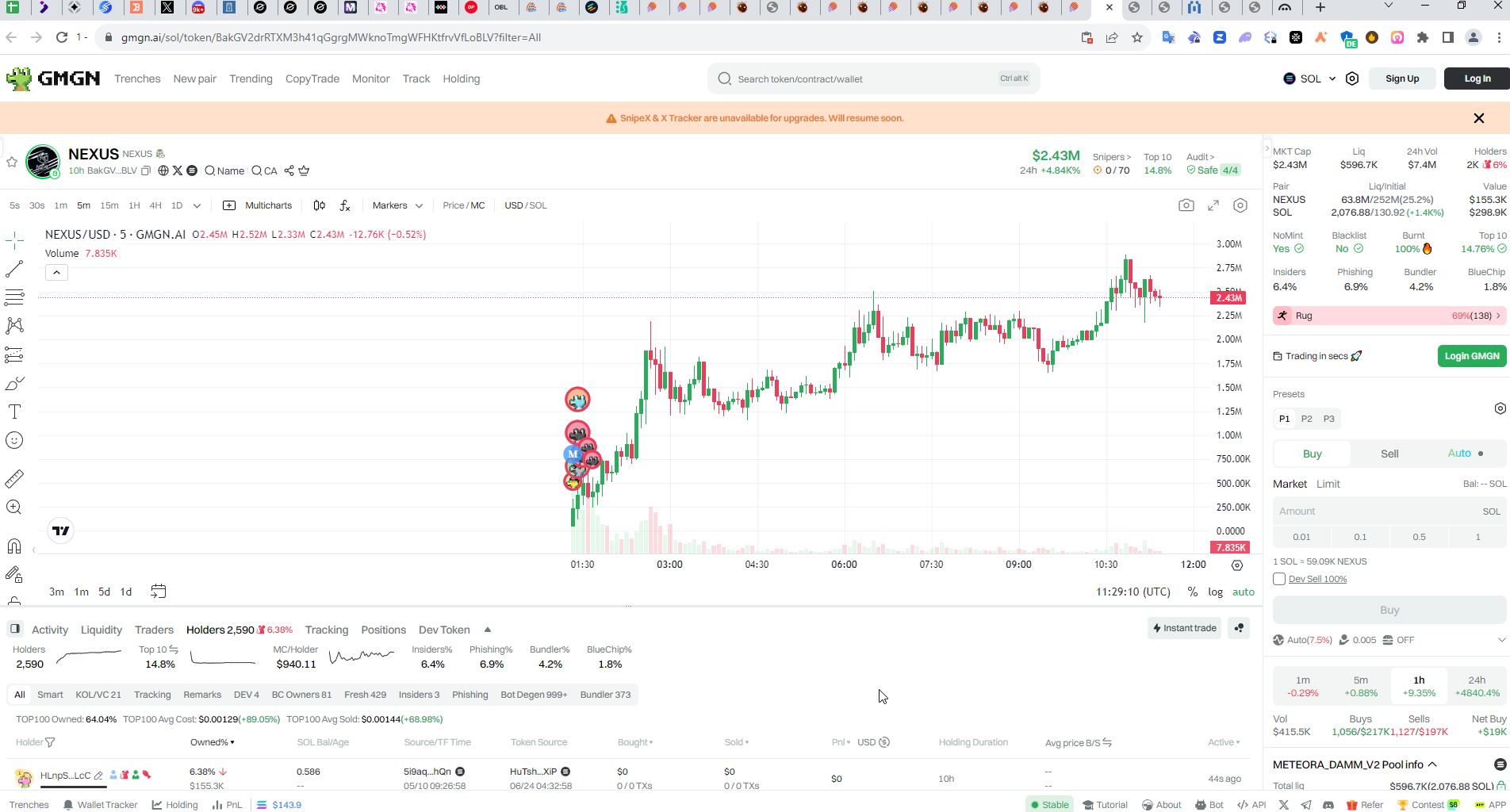Open the SOL chain selector dropdown
1510x812 pixels.
point(1309,79)
